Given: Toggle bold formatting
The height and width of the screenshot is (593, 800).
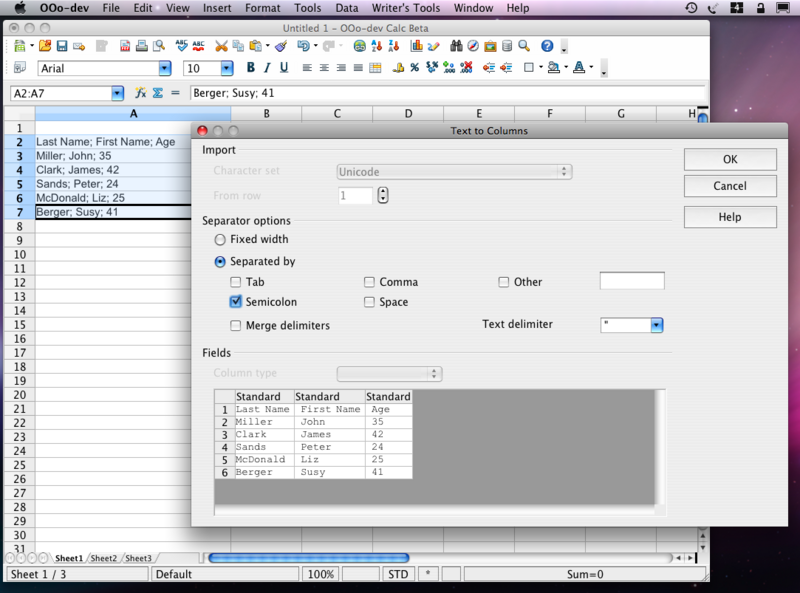Looking at the screenshot, I should click(251, 68).
